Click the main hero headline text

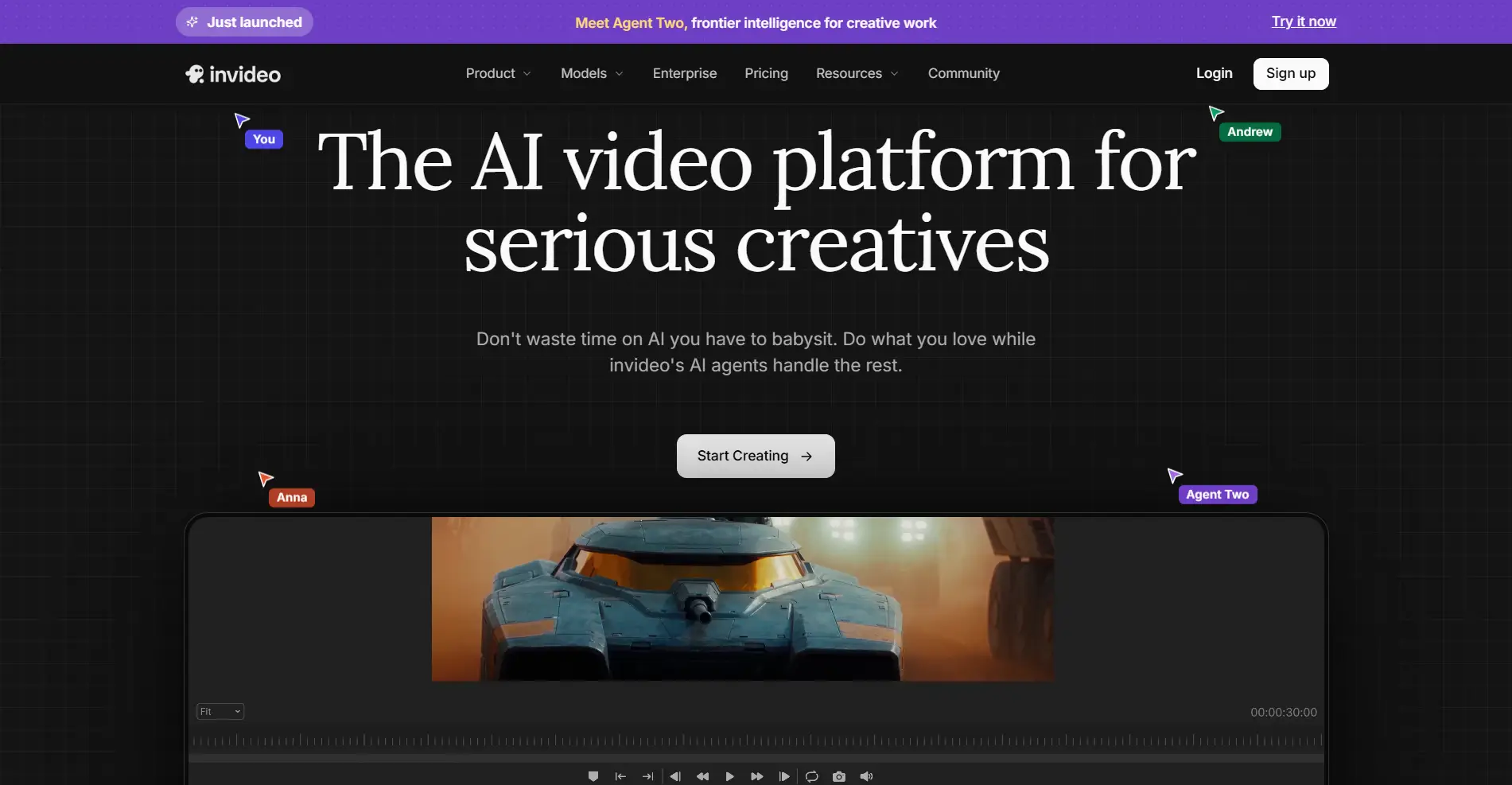pyautogui.click(x=756, y=203)
